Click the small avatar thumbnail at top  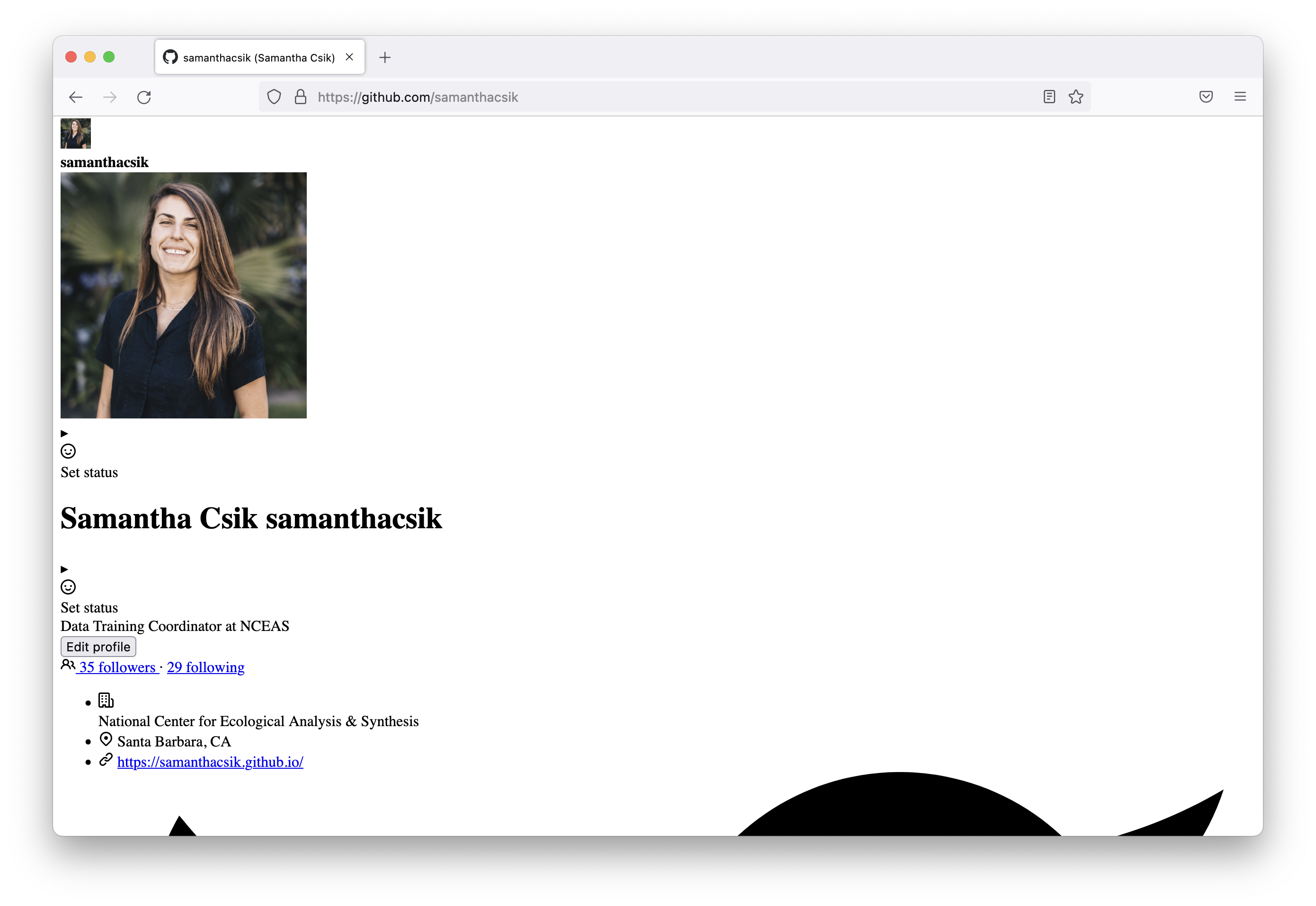tap(76, 133)
